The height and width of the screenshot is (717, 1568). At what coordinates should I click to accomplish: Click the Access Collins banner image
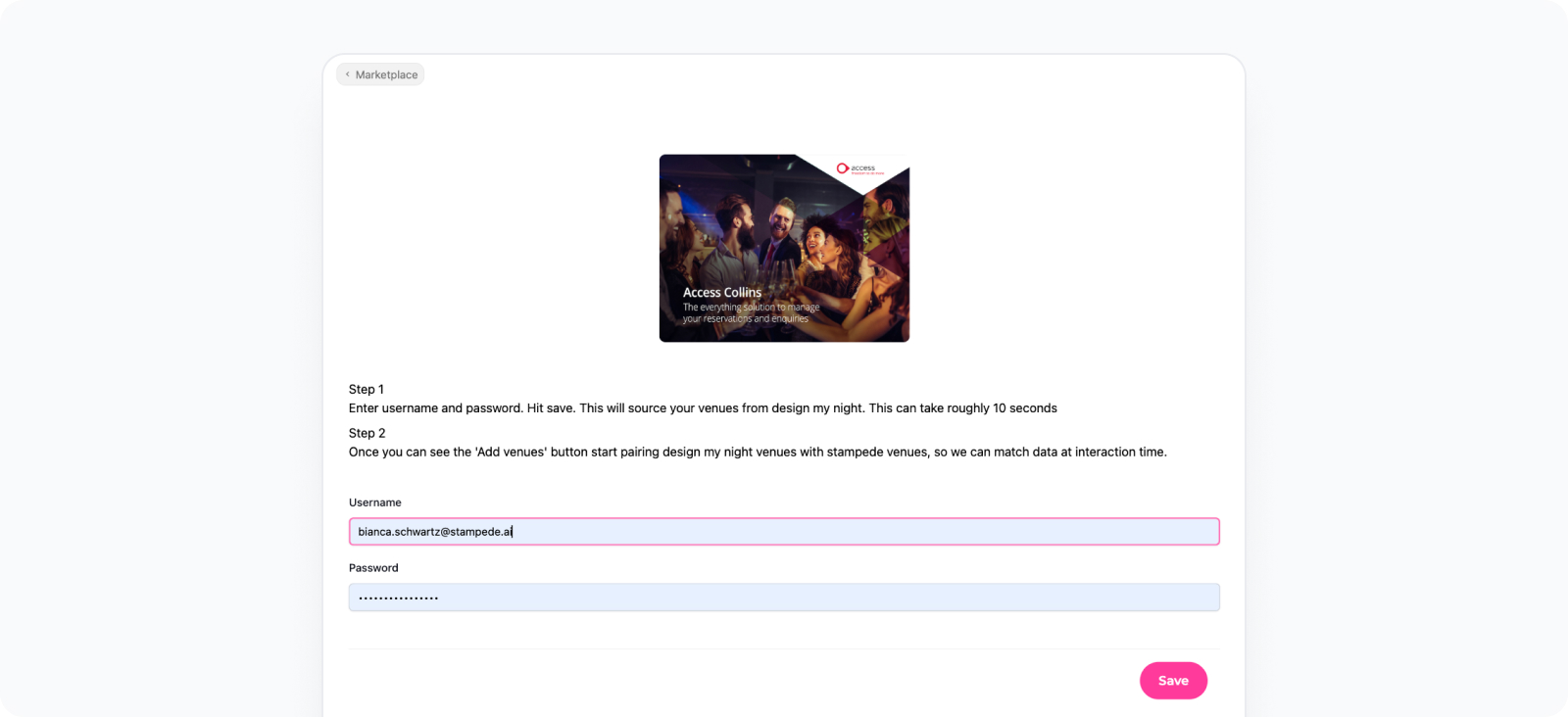(x=784, y=248)
